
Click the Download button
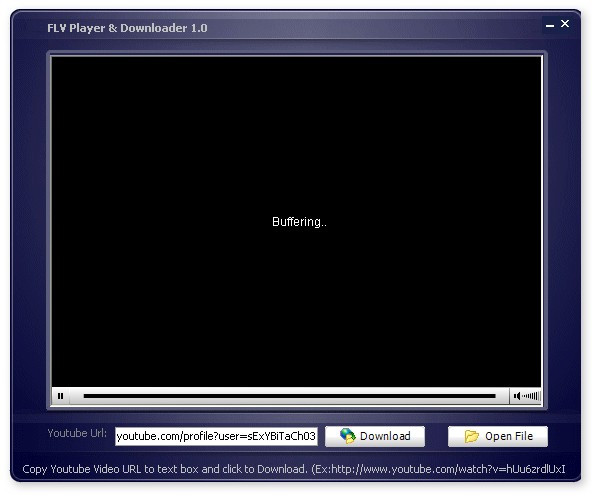pyautogui.click(x=375, y=436)
